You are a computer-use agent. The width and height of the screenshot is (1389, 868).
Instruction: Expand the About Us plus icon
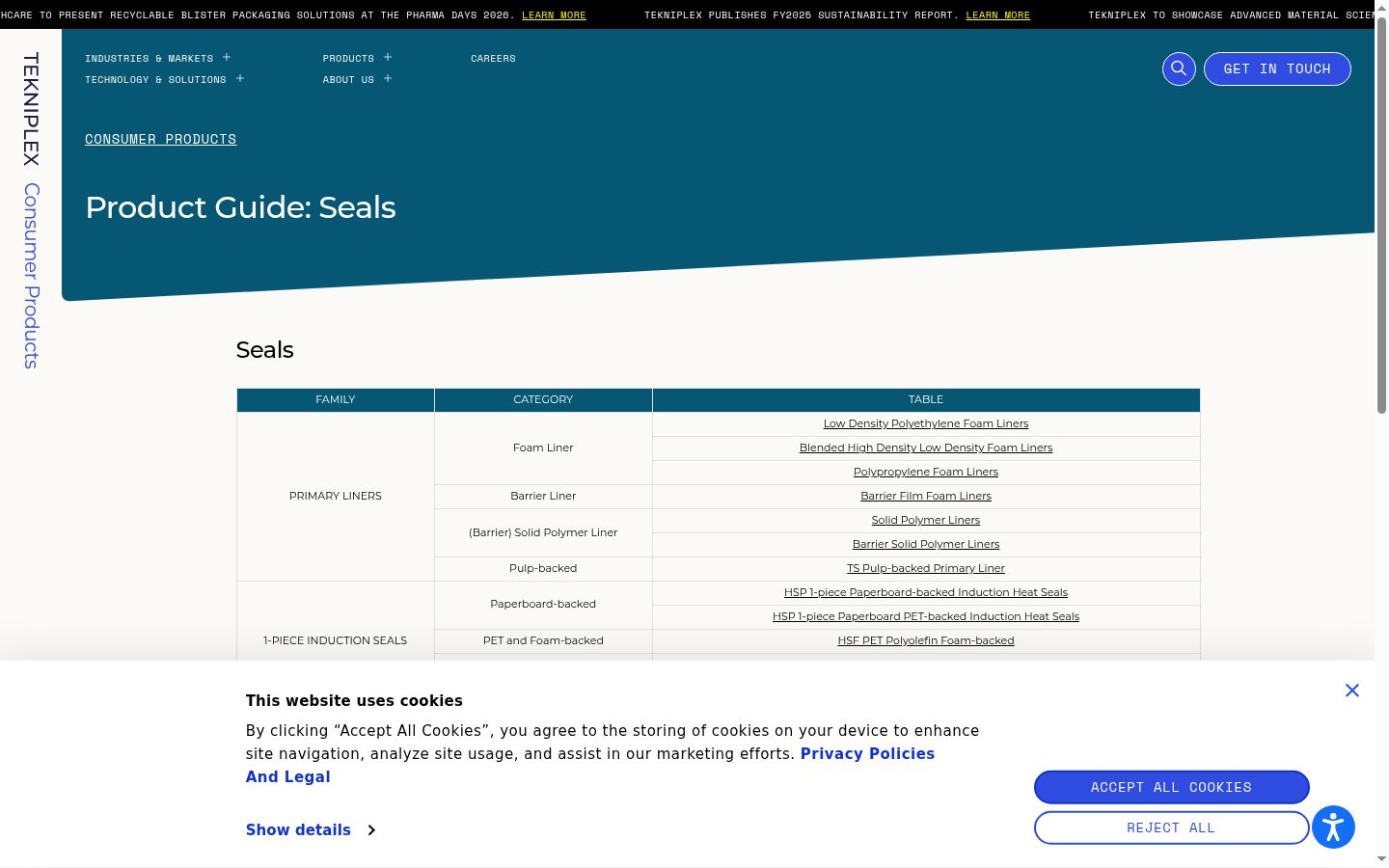tap(388, 79)
